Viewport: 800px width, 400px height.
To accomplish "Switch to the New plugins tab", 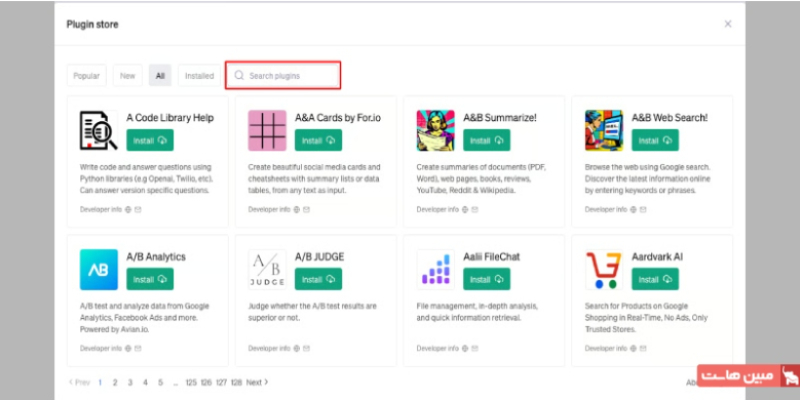I will point(128,76).
